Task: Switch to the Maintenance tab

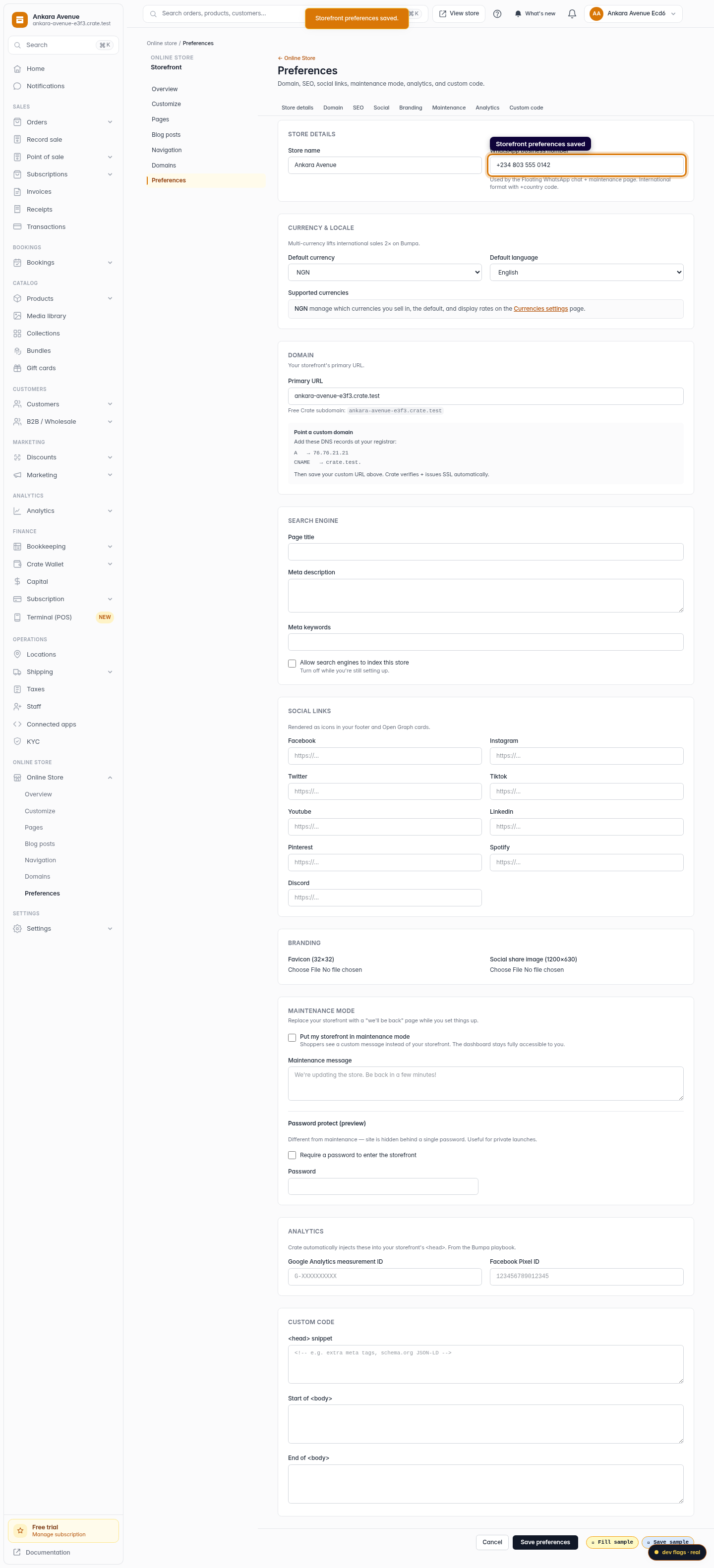Action: (x=449, y=108)
